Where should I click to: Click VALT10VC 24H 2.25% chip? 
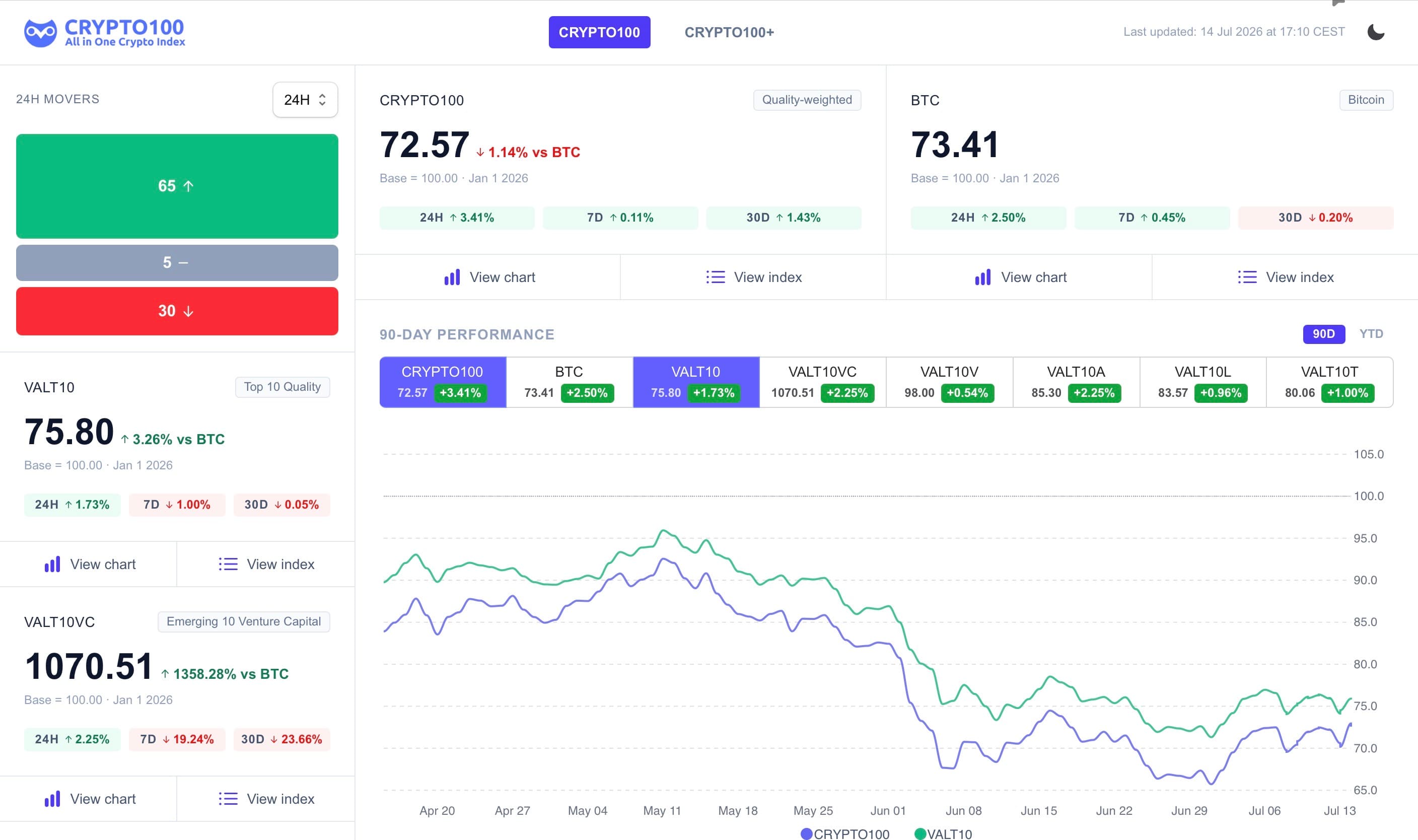click(72, 739)
